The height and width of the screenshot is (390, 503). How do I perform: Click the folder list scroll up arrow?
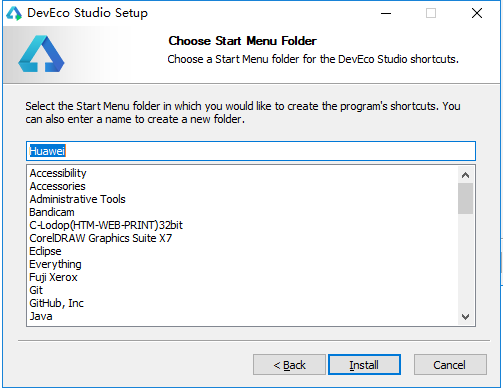(466, 175)
